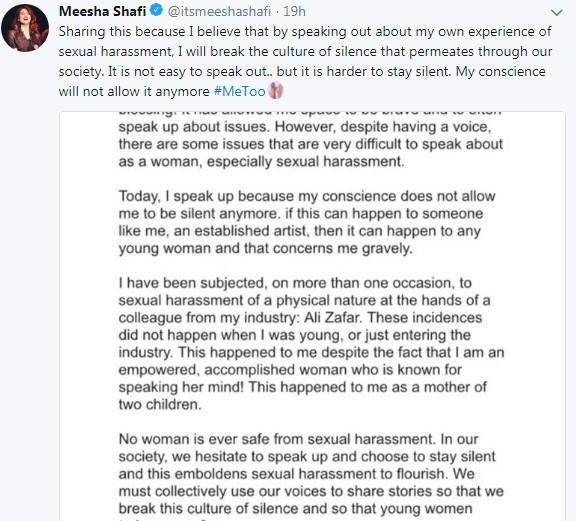
Task: Open Meesha Shafi's profile avatar
Action: 25,28
